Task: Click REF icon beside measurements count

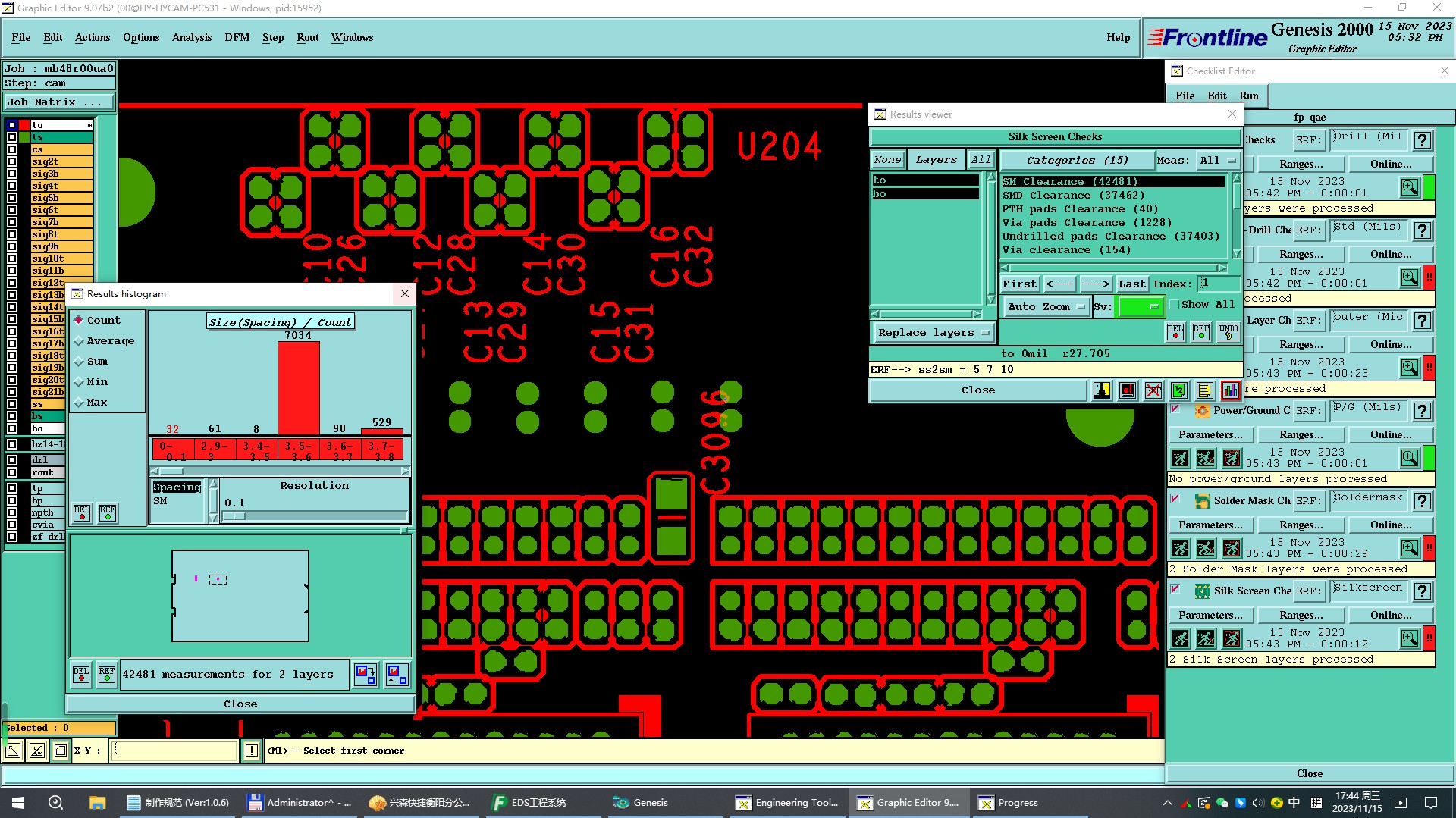Action: click(x=107, y=674)
